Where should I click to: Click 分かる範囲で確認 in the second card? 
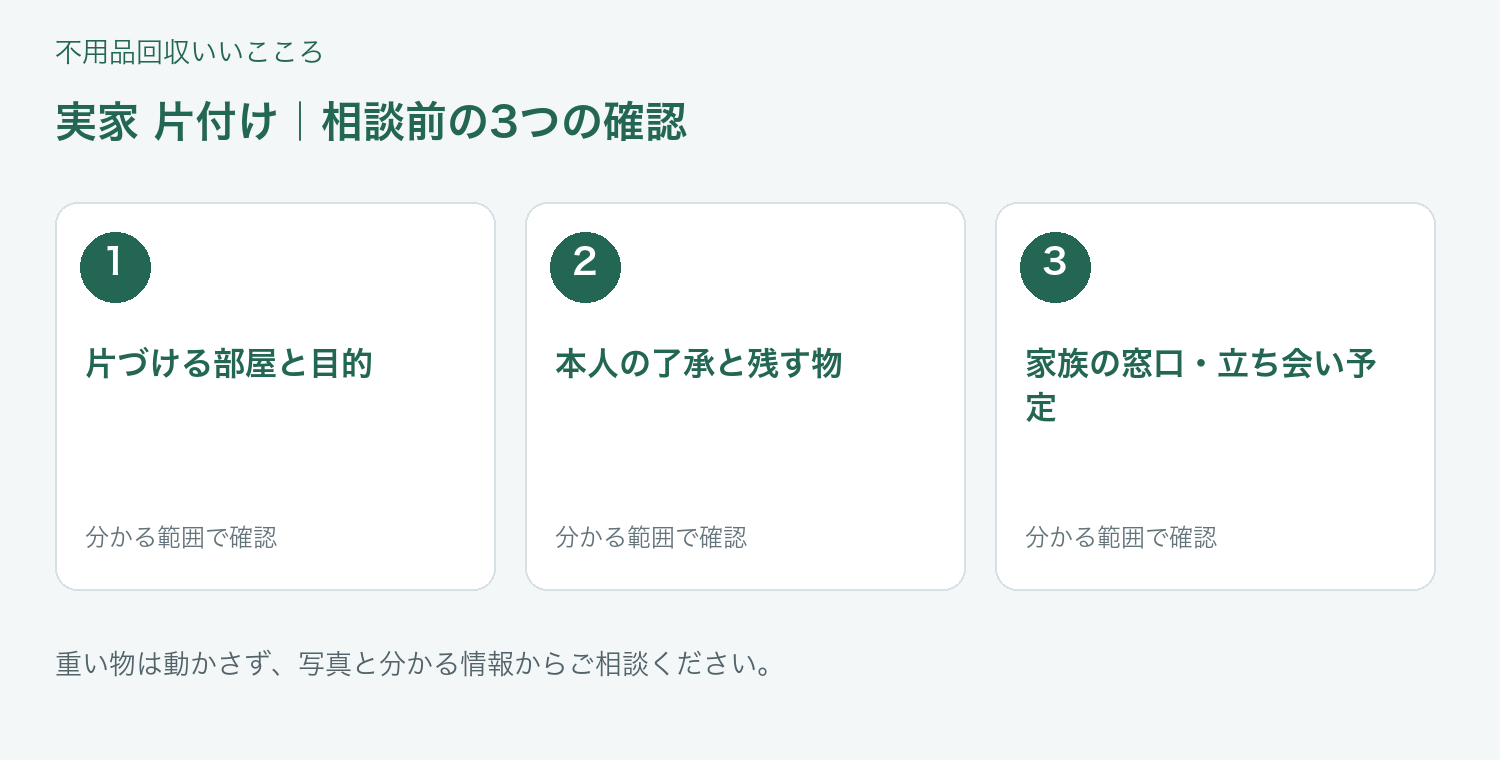click(651, 538)
